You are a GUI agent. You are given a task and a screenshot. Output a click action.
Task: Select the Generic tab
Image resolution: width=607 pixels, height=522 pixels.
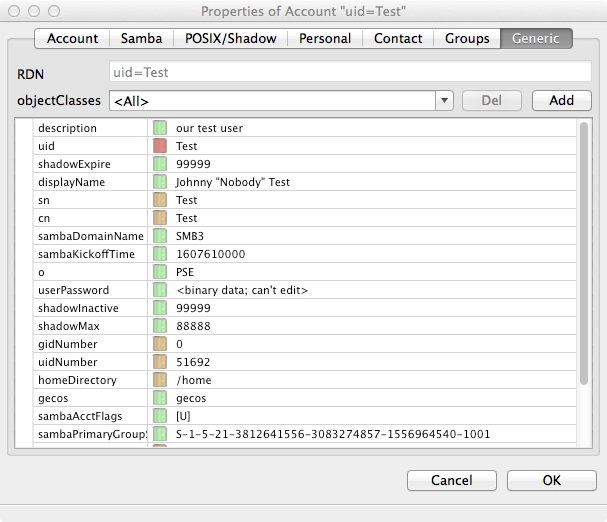click(536, 38)
